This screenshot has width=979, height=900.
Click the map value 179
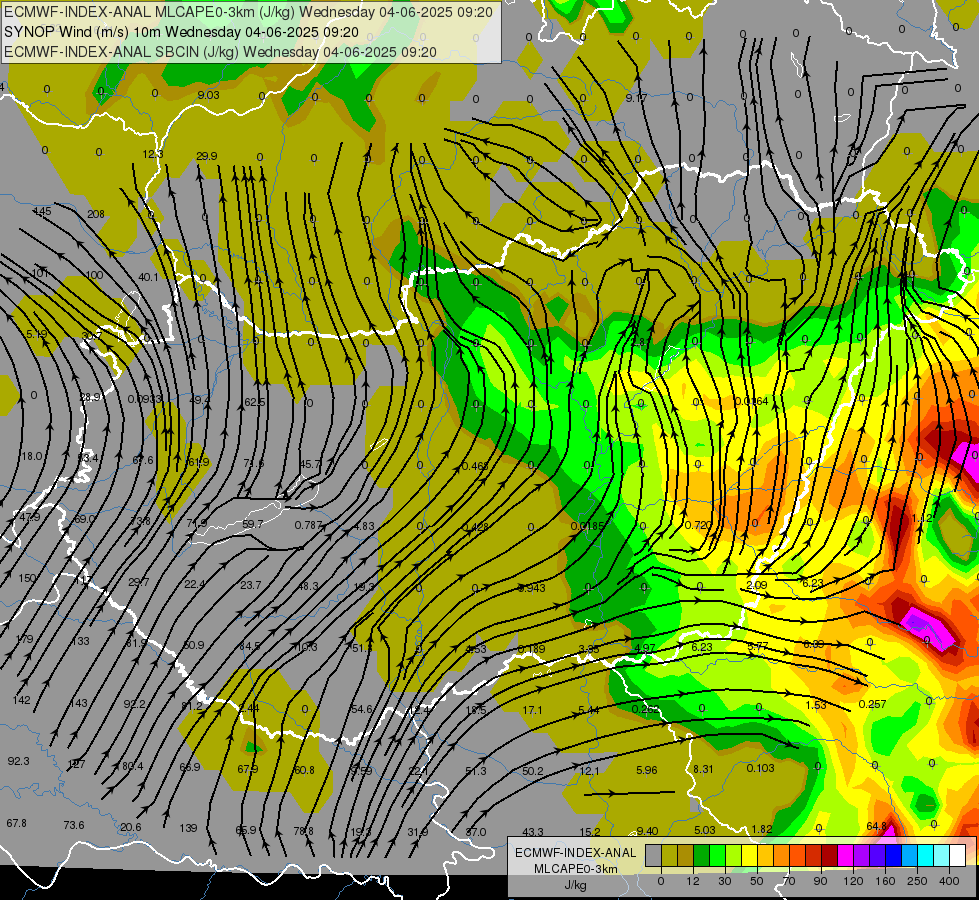tap(24, 640)
